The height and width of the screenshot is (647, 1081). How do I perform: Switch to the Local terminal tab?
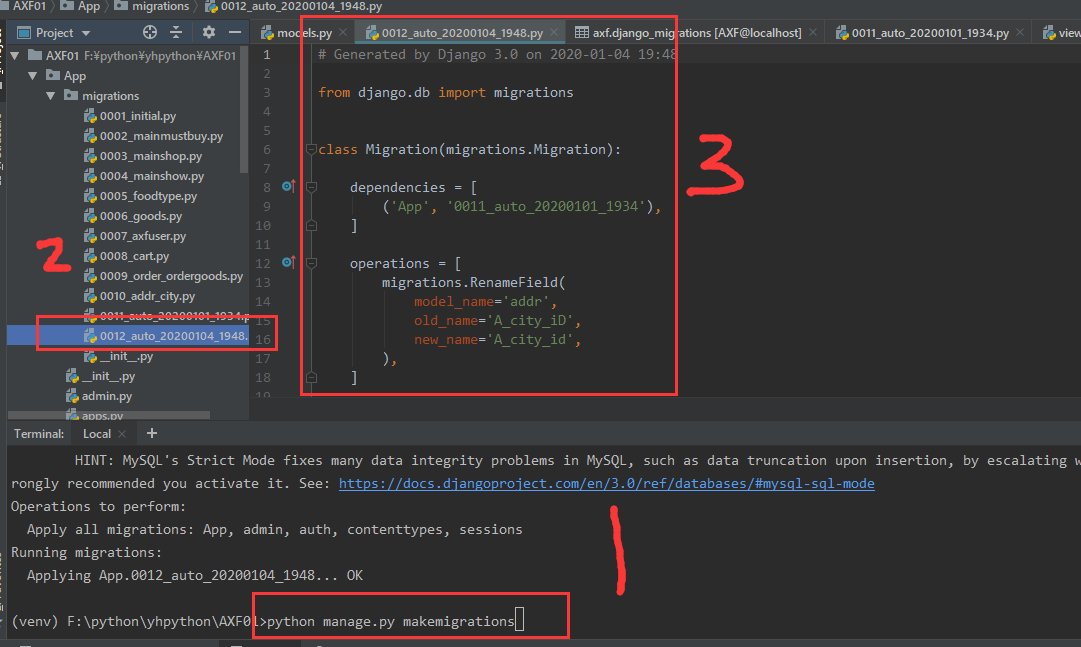pos(97,433)
